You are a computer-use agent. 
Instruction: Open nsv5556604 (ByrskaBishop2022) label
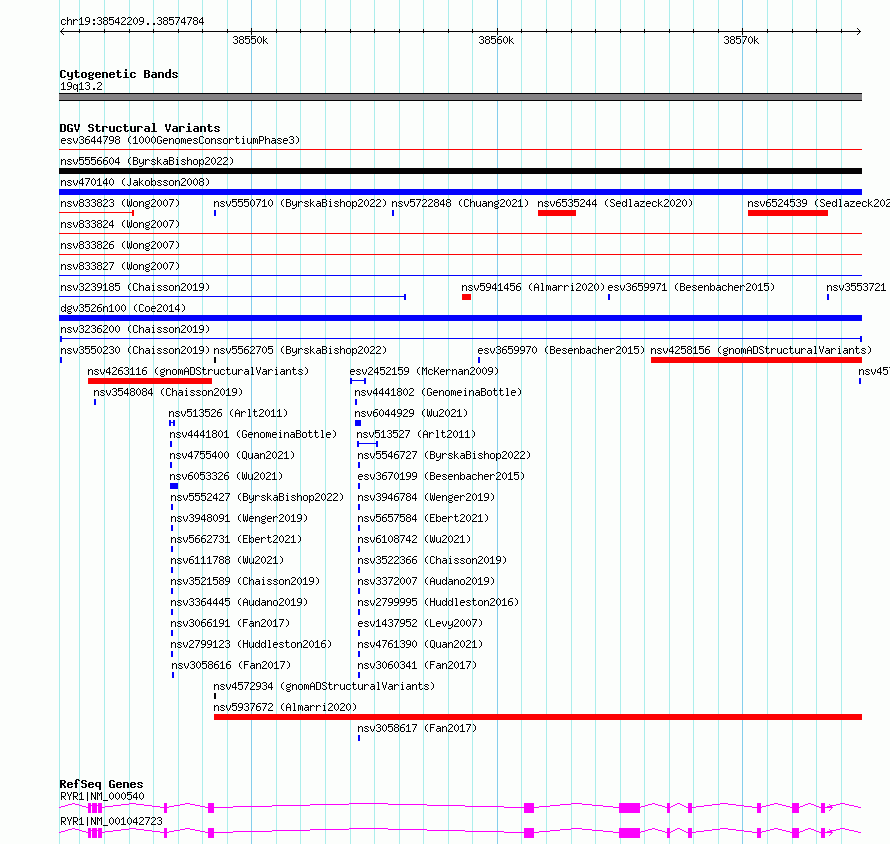(147, 161)
